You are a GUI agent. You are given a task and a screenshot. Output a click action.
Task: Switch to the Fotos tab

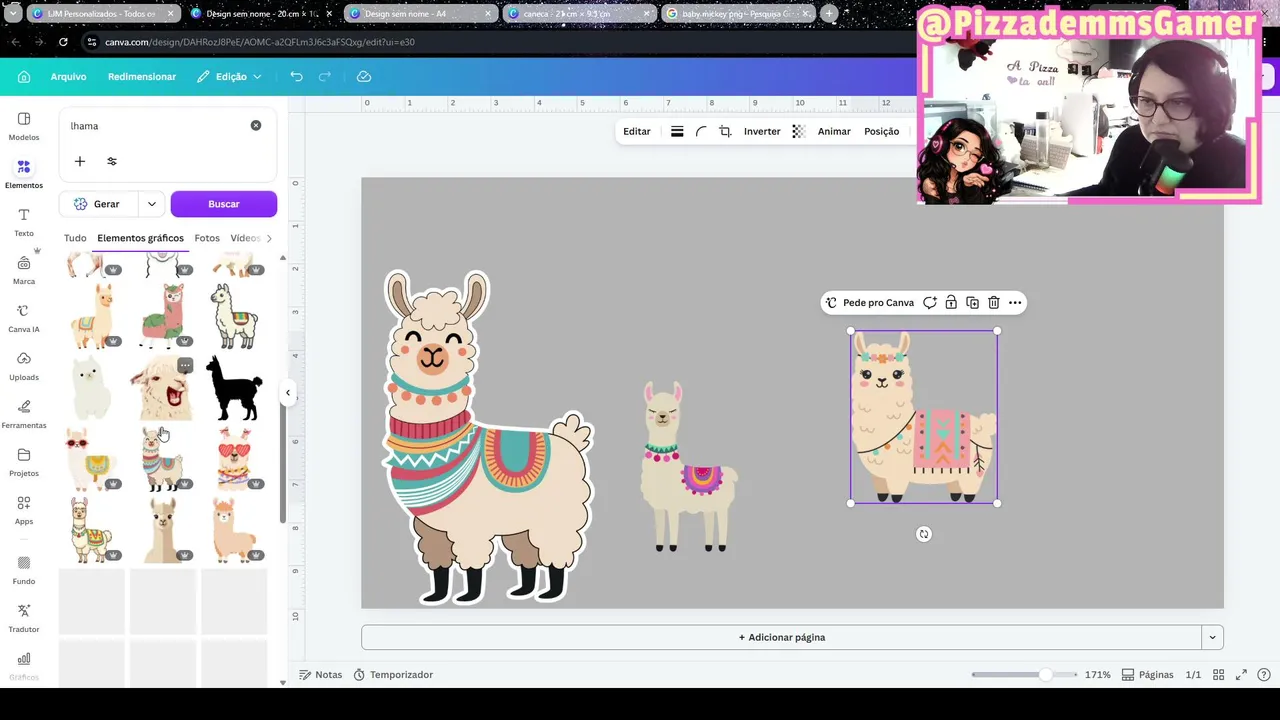[207, 238]
